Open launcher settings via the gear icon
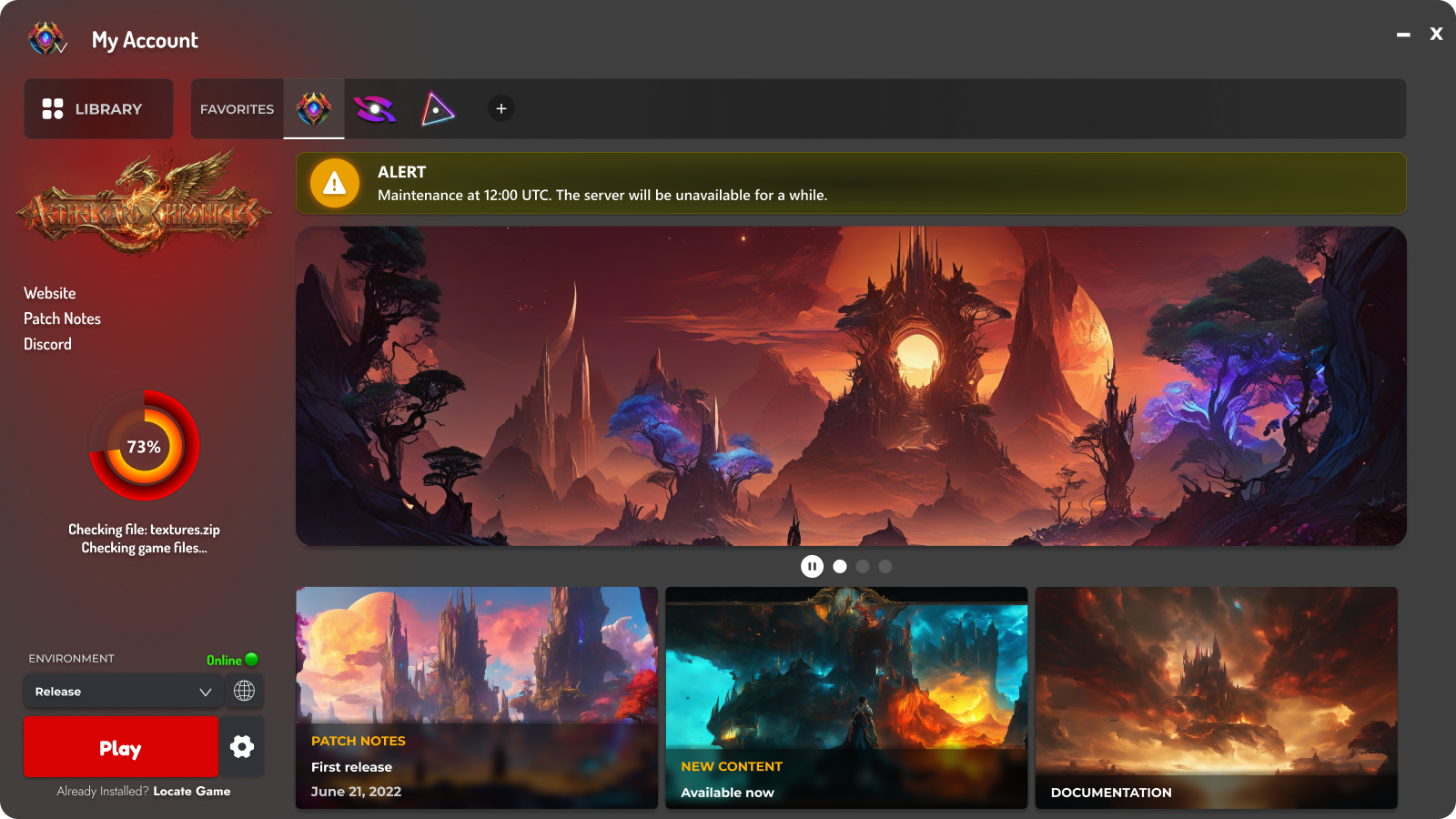The width and height of the screenshot is (1456, 819). [242, 746]
